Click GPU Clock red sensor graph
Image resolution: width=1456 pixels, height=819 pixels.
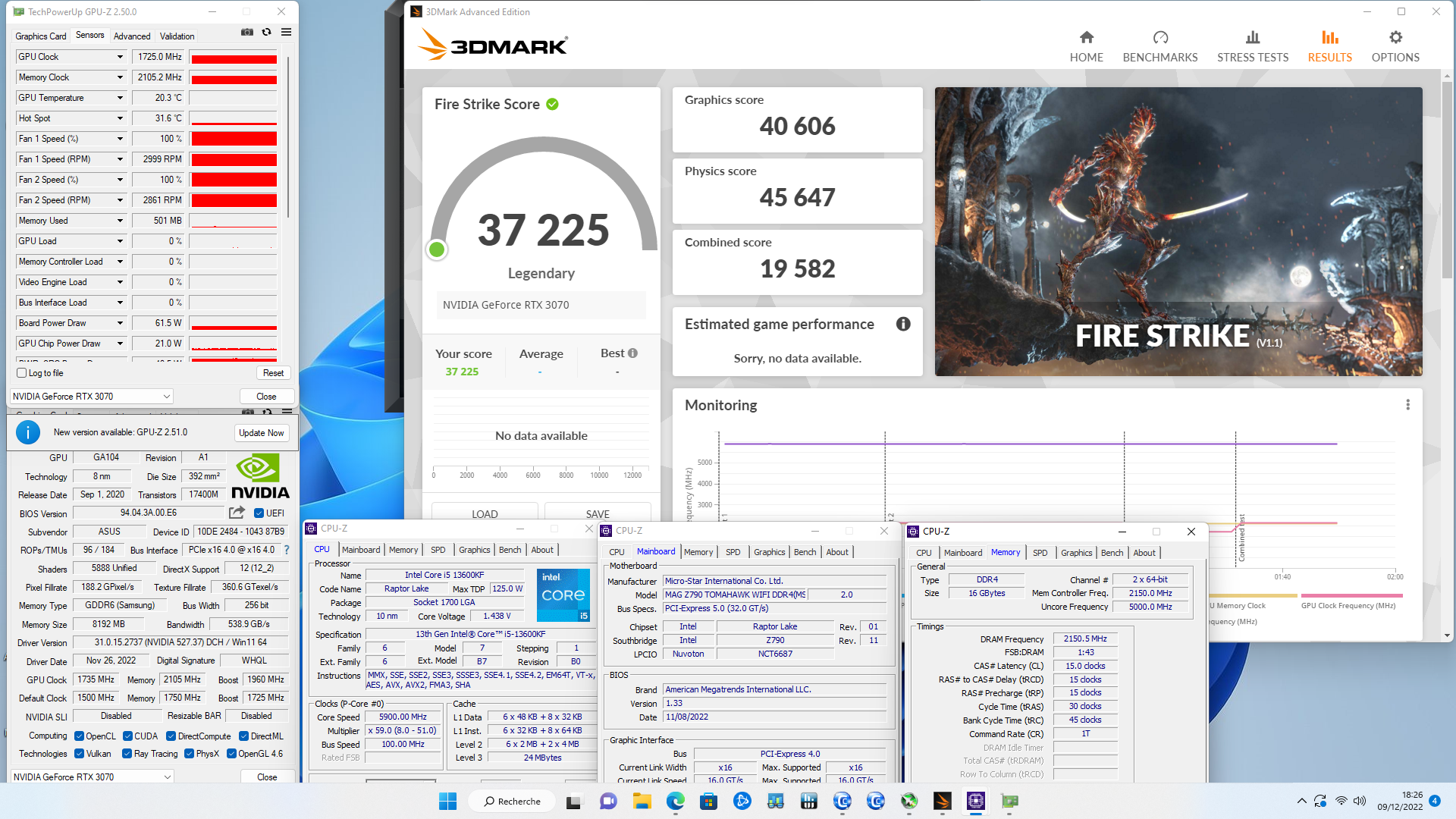click(234, 57)
